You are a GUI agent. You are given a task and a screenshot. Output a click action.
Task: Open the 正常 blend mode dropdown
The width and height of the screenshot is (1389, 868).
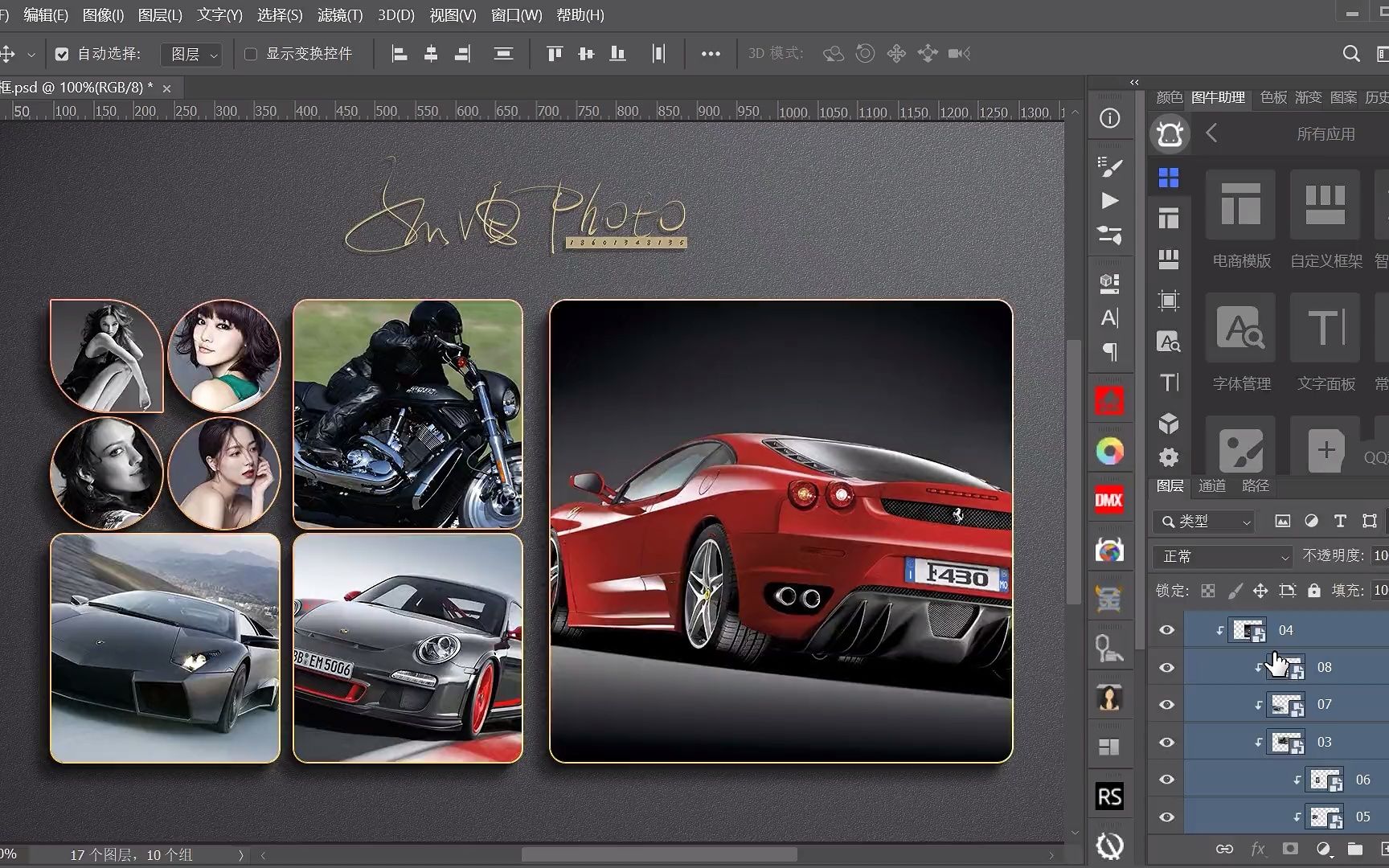1222,556
